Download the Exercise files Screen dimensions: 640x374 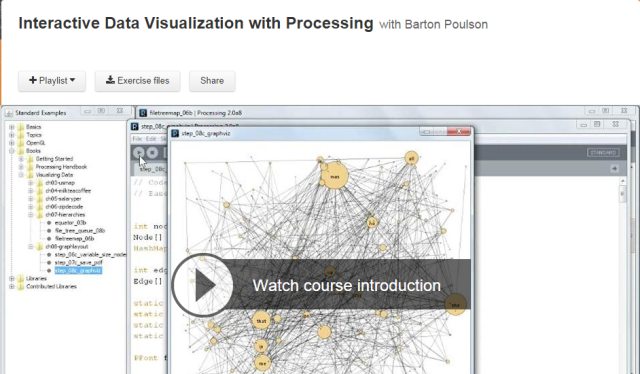138,81
